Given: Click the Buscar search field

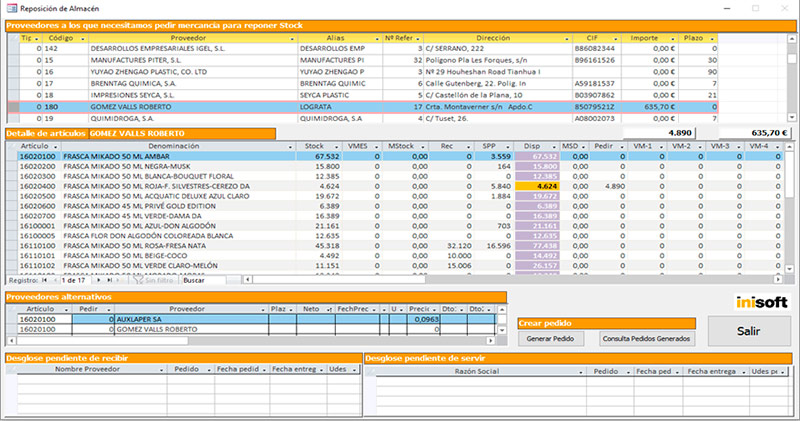Looking at the screenshot, I should point(203,280).
